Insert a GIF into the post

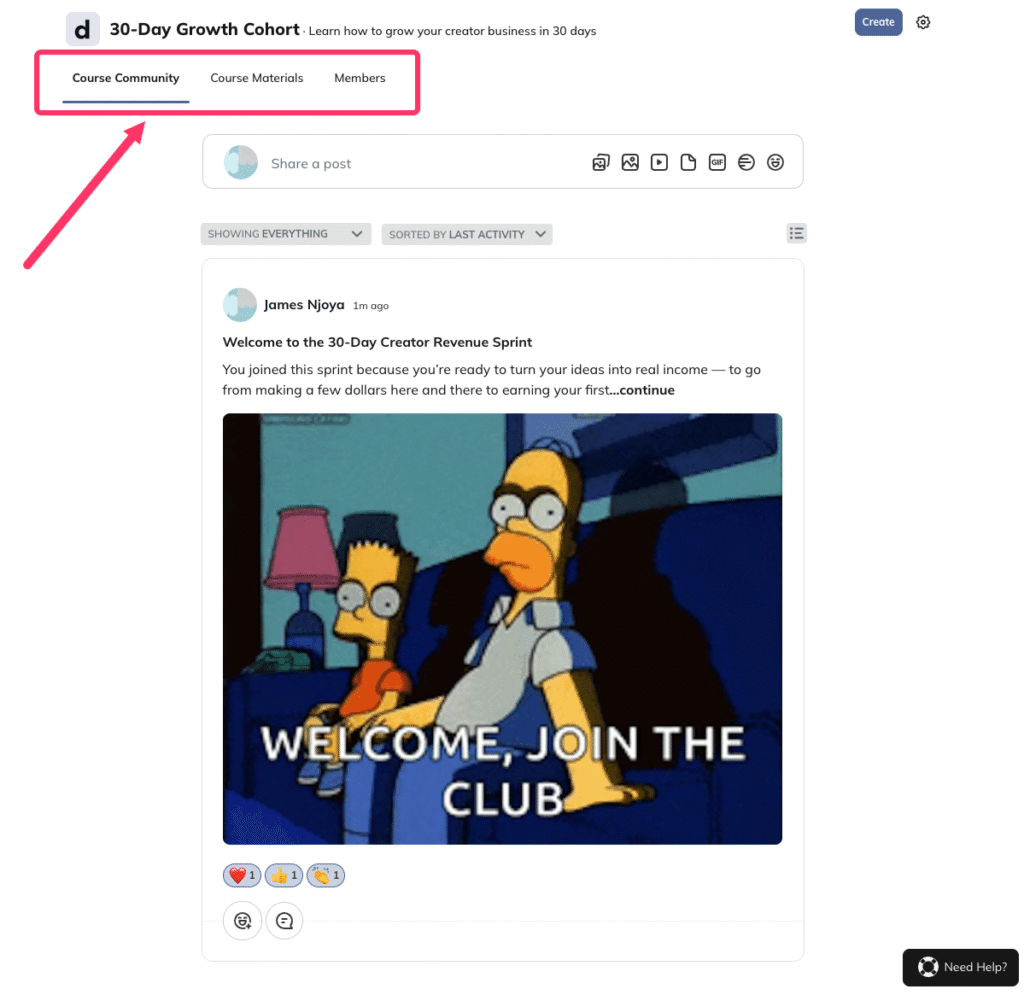click(717, 163)
